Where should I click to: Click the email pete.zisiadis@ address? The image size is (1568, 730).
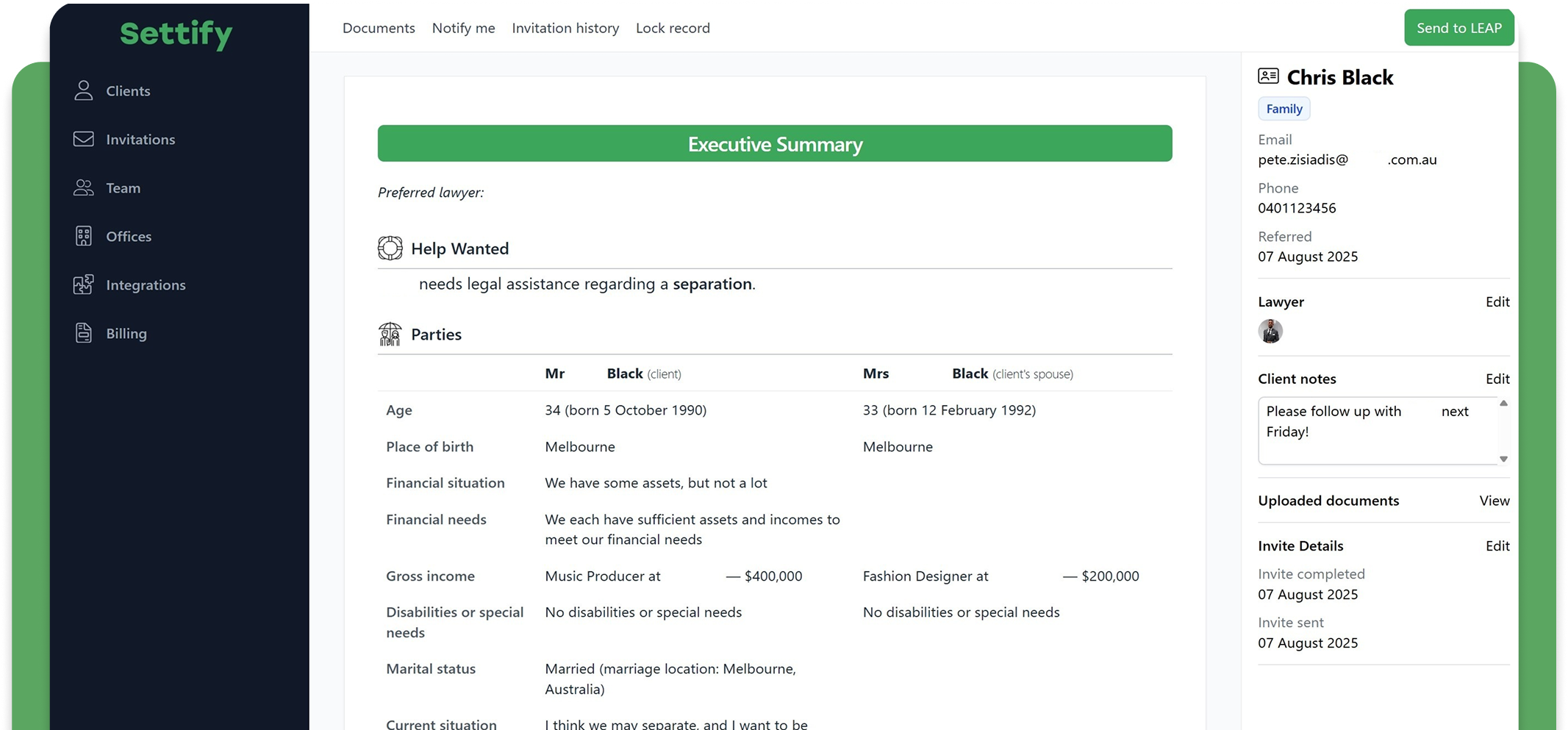pos(1347,160)
